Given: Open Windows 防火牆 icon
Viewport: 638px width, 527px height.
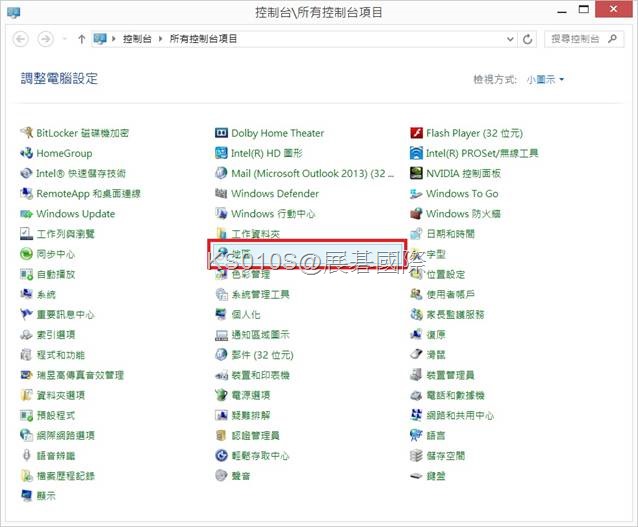Looking at the screenshot, I should point(417,214).
